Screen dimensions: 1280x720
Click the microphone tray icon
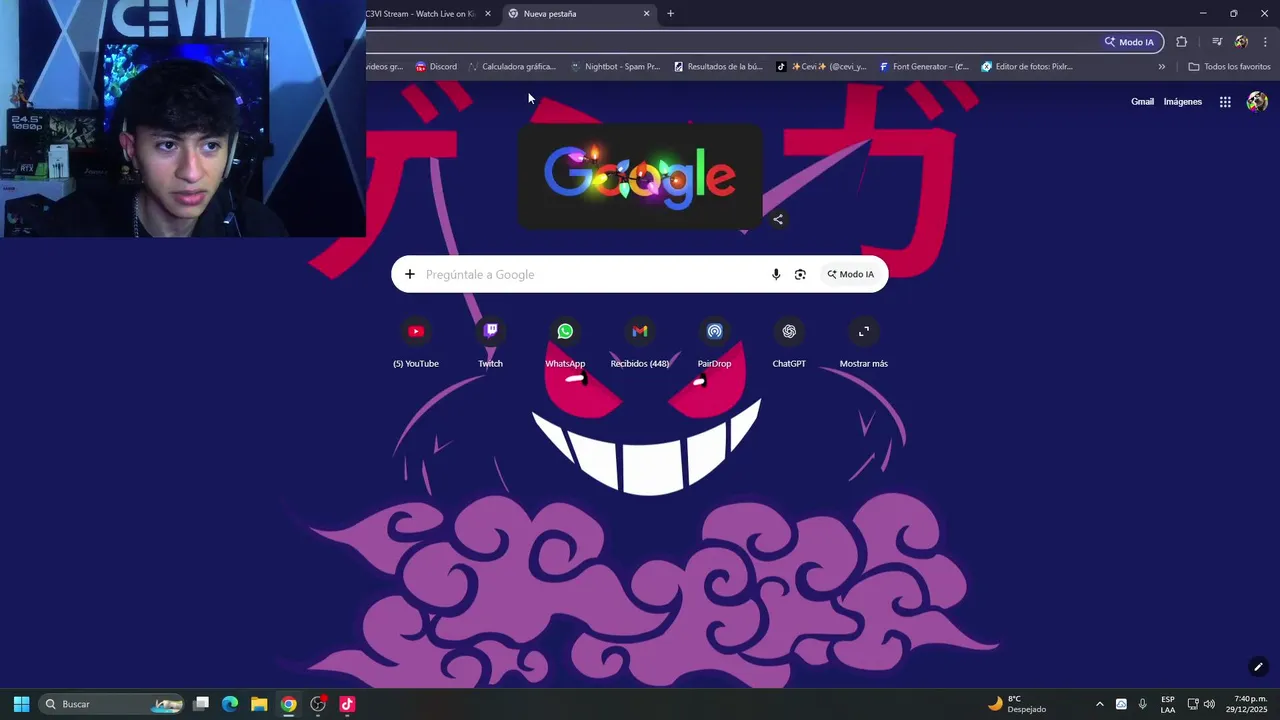coord(1143,704)
